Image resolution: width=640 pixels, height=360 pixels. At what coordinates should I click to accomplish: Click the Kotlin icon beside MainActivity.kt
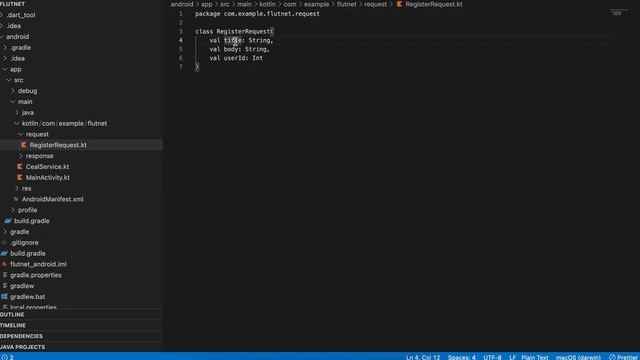click(20, 178)
